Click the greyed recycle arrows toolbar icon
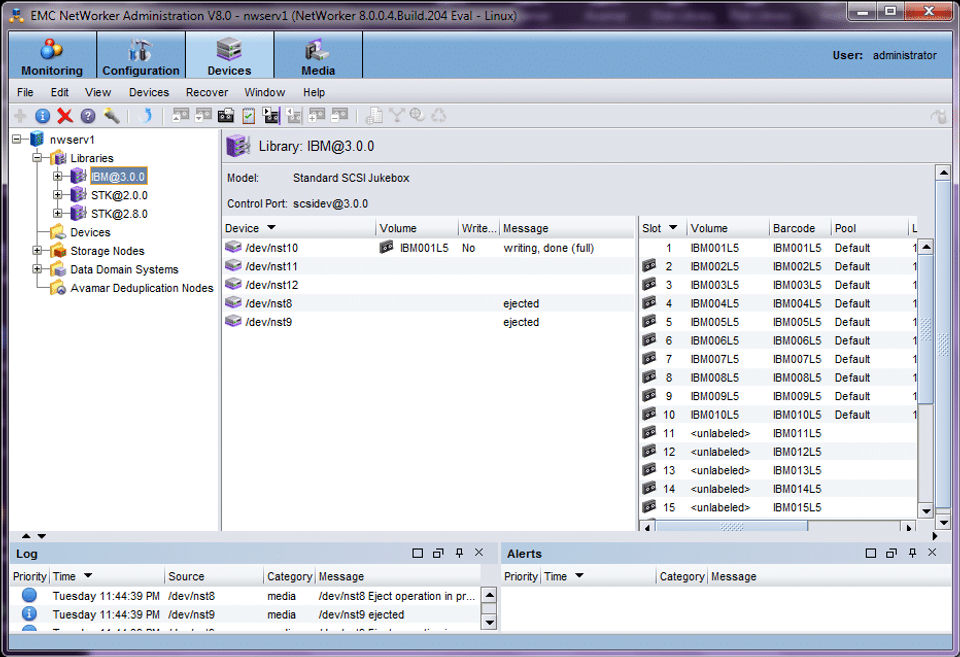This screenshot has width=960, height=657. 439,115
